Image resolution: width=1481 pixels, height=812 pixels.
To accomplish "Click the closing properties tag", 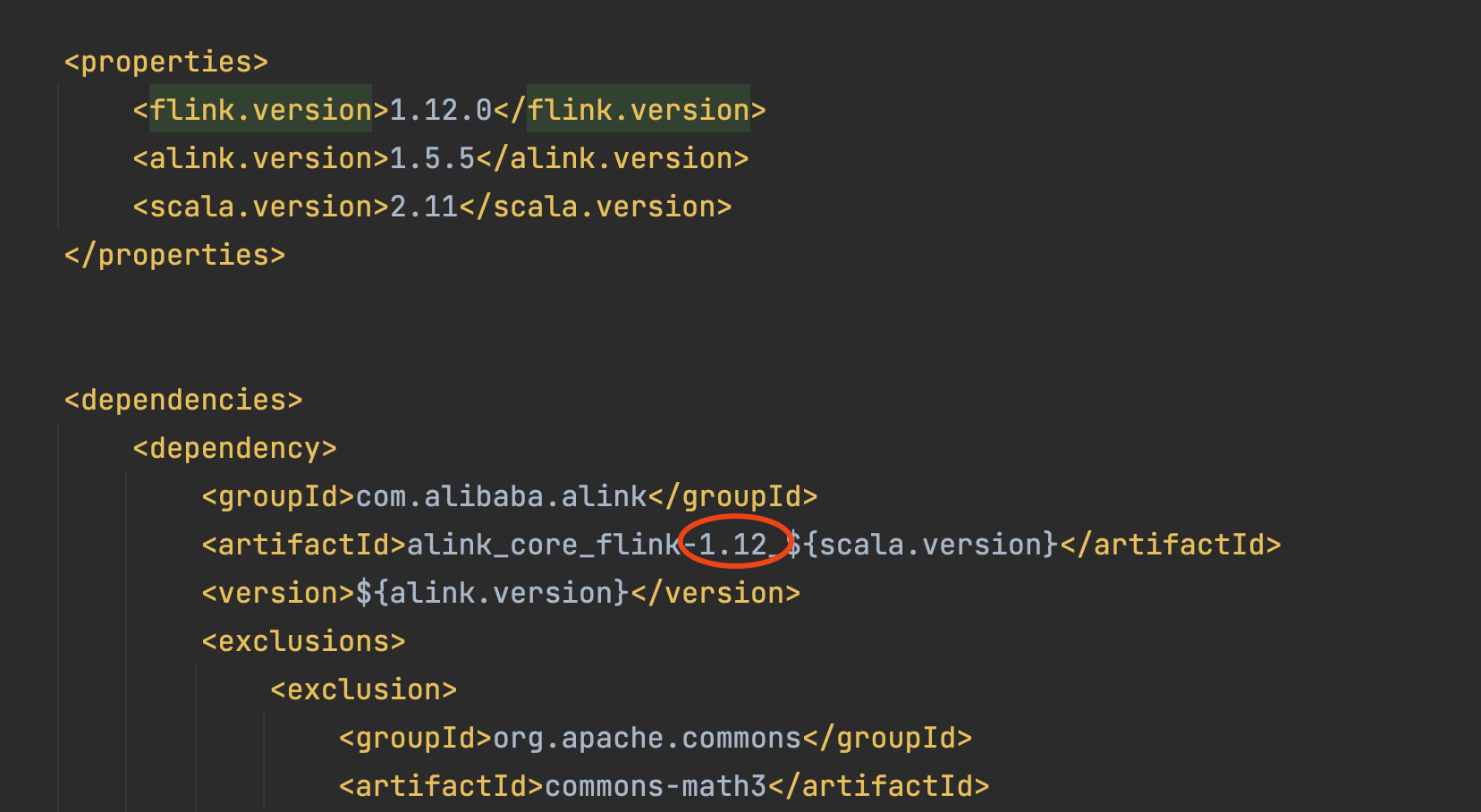I will pos(174,255).
